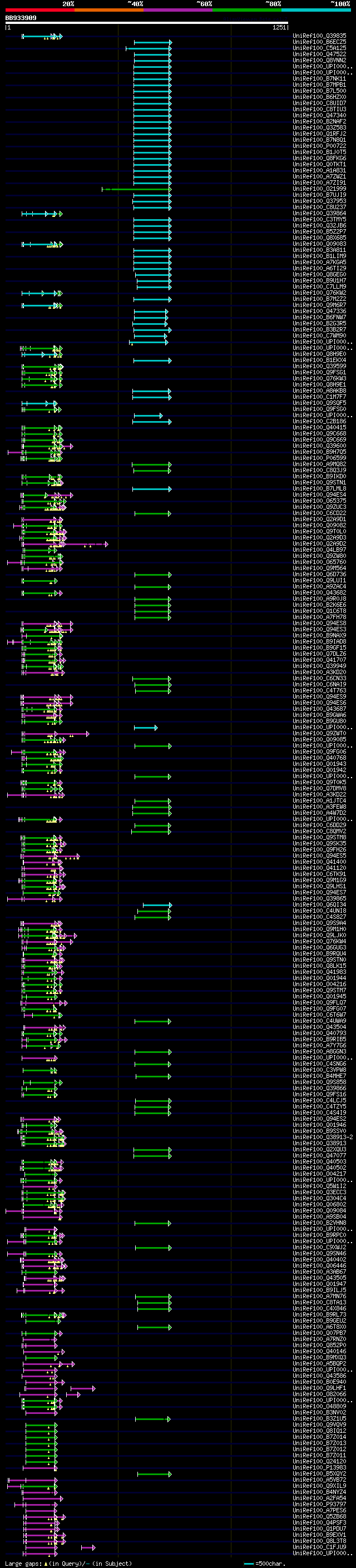
Task: Click the UniRef100_B7Z014 label
Action: (319, 1437)
